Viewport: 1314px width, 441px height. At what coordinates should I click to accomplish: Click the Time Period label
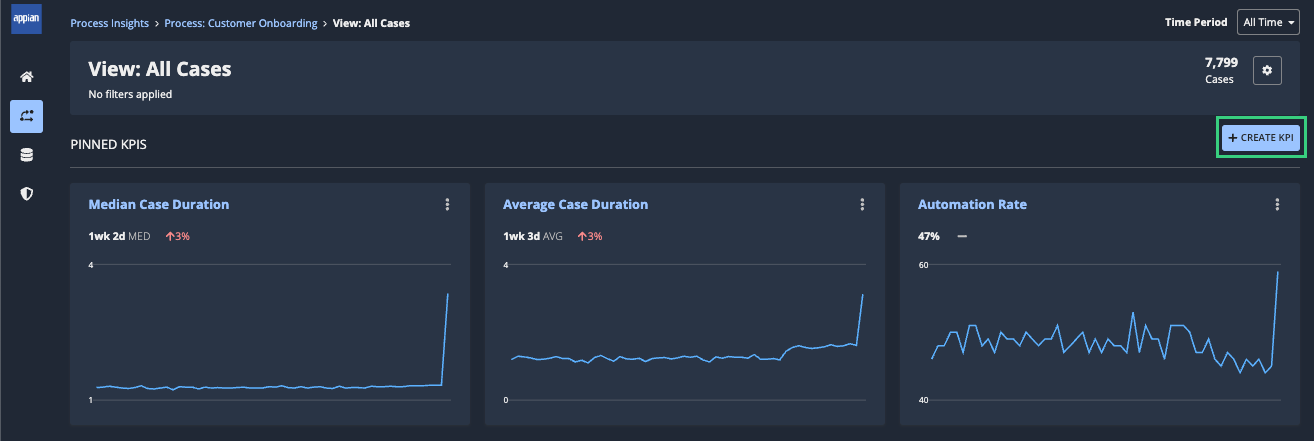pyautogui.click(x=1196, y=22)
